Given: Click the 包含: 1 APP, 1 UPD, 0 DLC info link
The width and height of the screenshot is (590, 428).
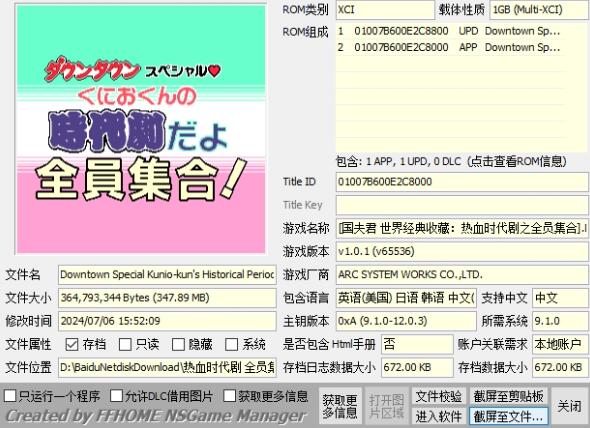Looking at the screenshot, I should pos(451,161).
